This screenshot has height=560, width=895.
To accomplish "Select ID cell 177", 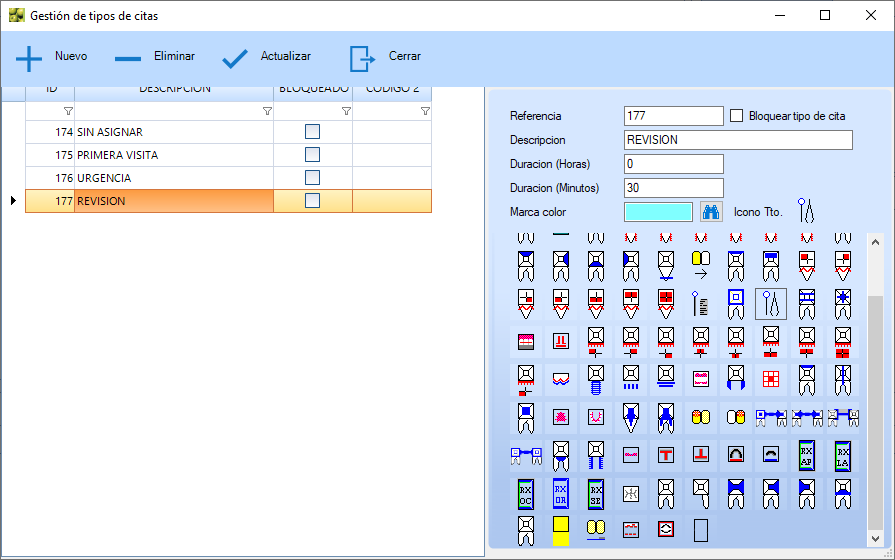I will (50, 201).
